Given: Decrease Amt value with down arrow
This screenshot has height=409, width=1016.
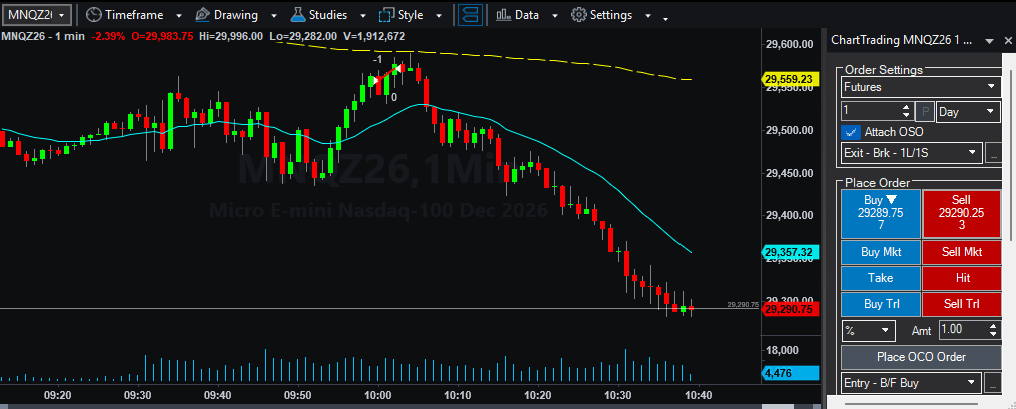Looking at the screenshot, I should (x=995, y=334).
